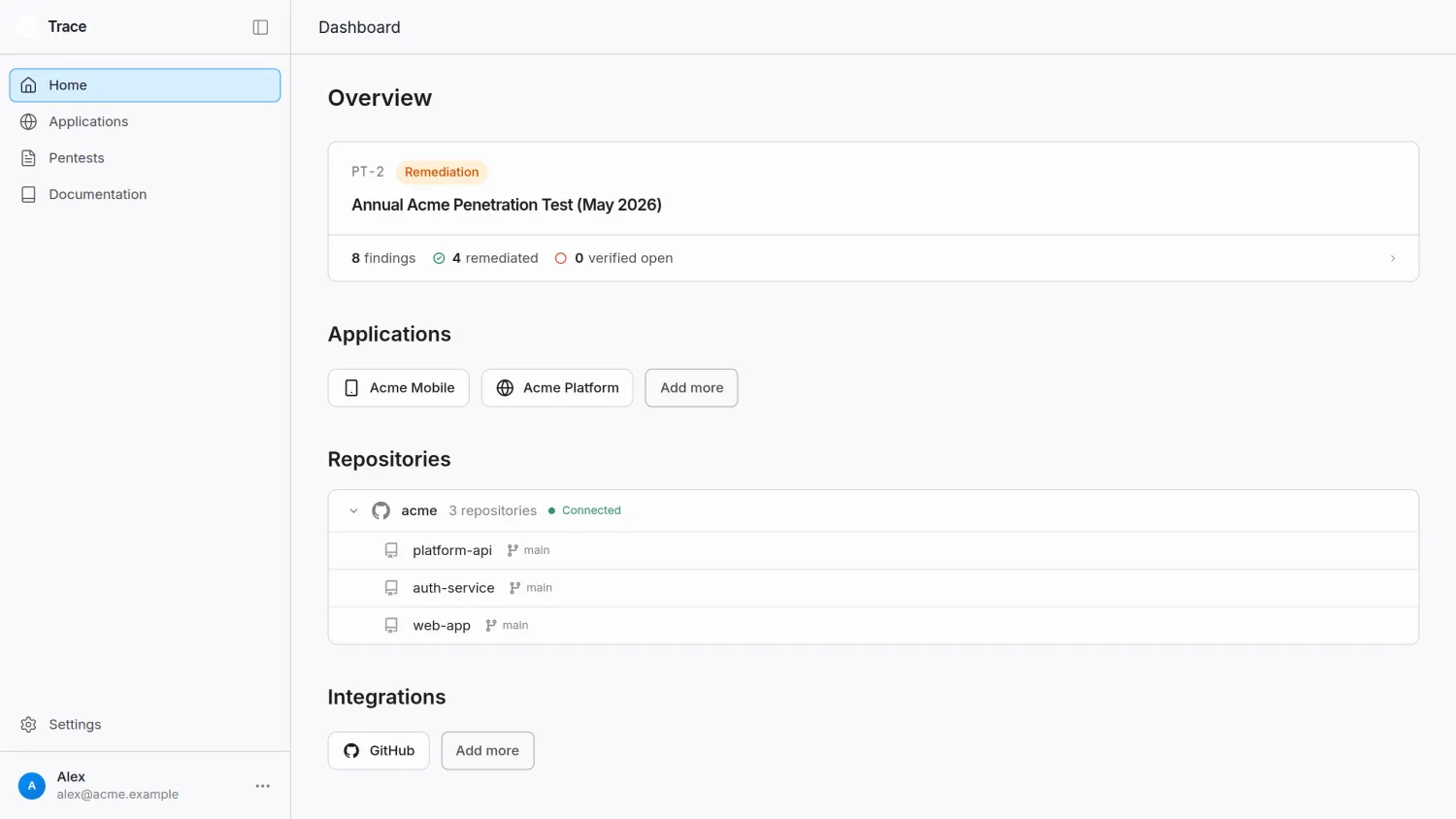Screen dimensions: 1456x819
Task: Open the Acme Platform application
Action: (557, 388)
